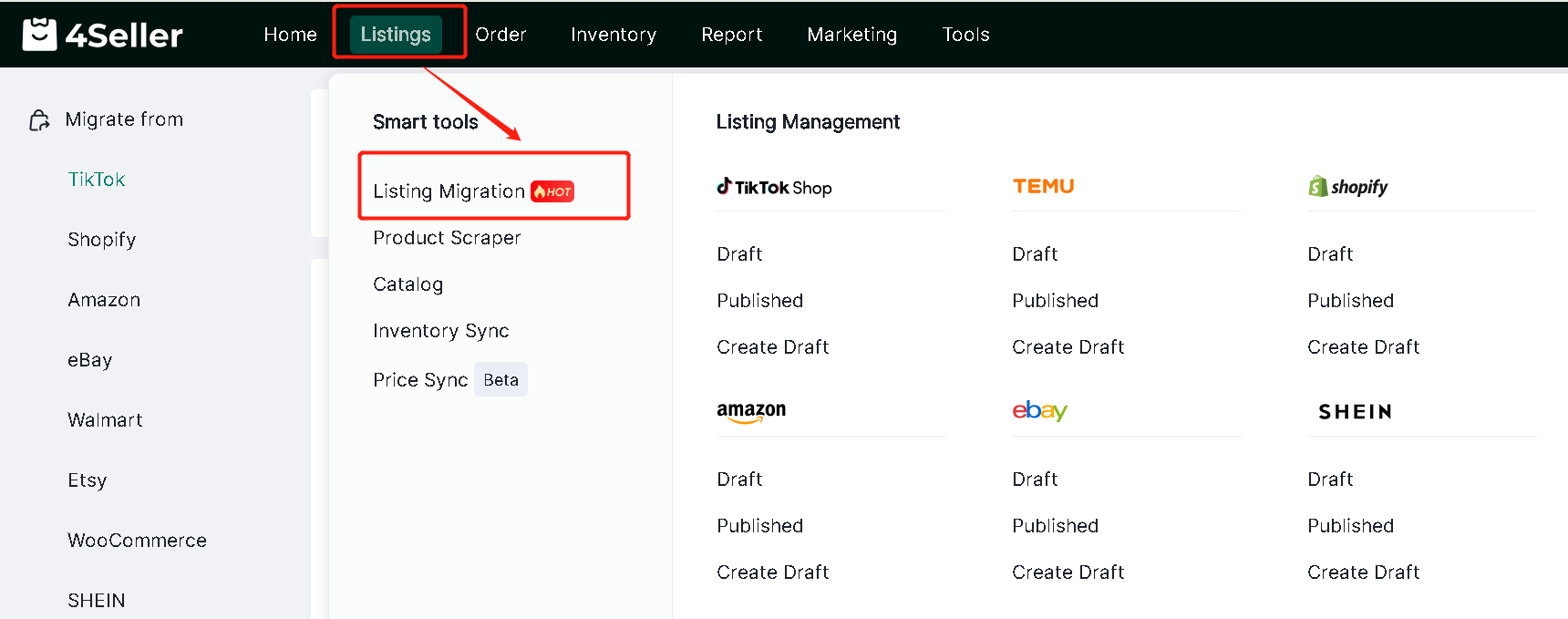Viewport: 1568px width, 619px height.
Task: Select TikTok in Migrate from sidebar
Action: [96, 180]
